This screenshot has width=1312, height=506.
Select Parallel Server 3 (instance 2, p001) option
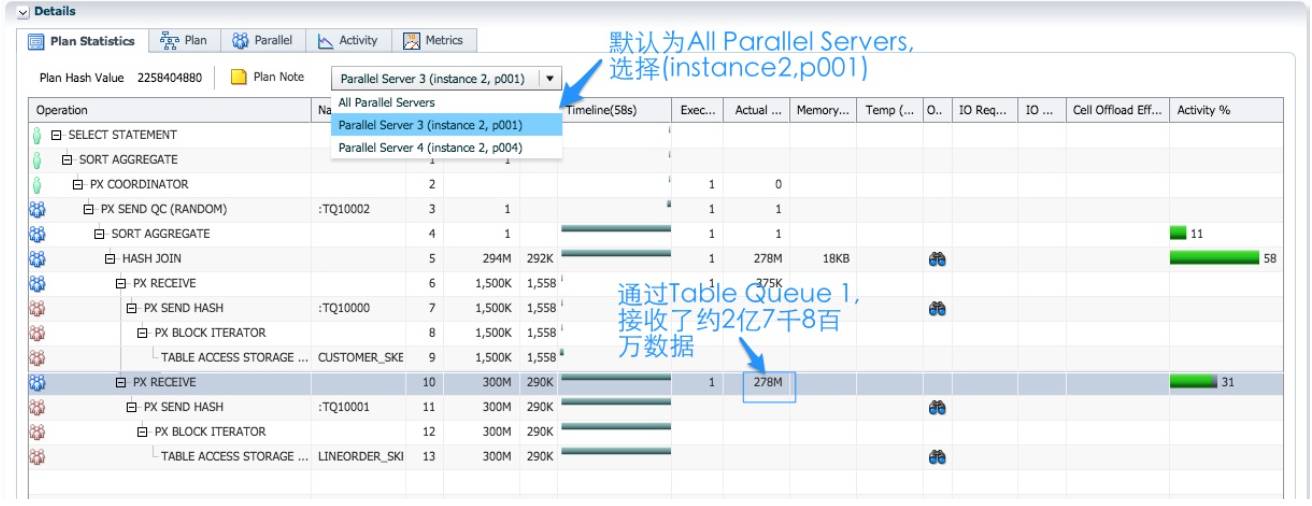point(446,125)
